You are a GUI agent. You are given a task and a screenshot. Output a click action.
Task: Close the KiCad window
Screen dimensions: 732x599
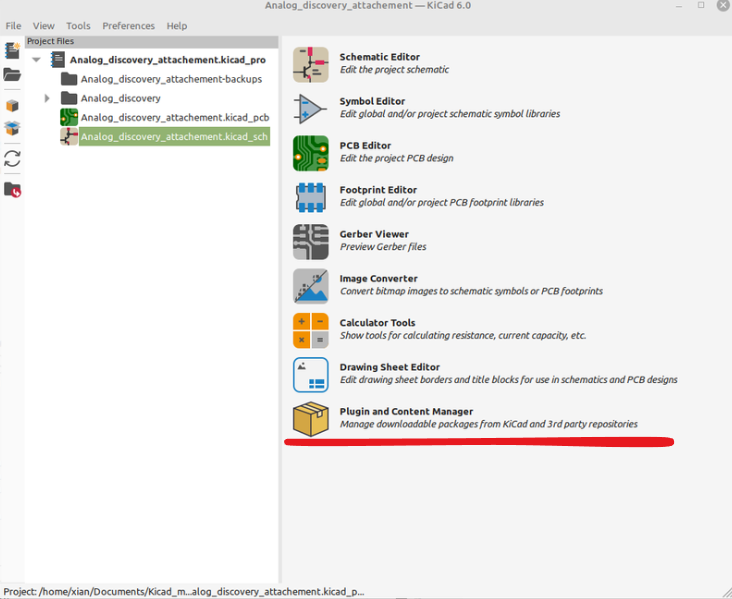pos(723,5)
